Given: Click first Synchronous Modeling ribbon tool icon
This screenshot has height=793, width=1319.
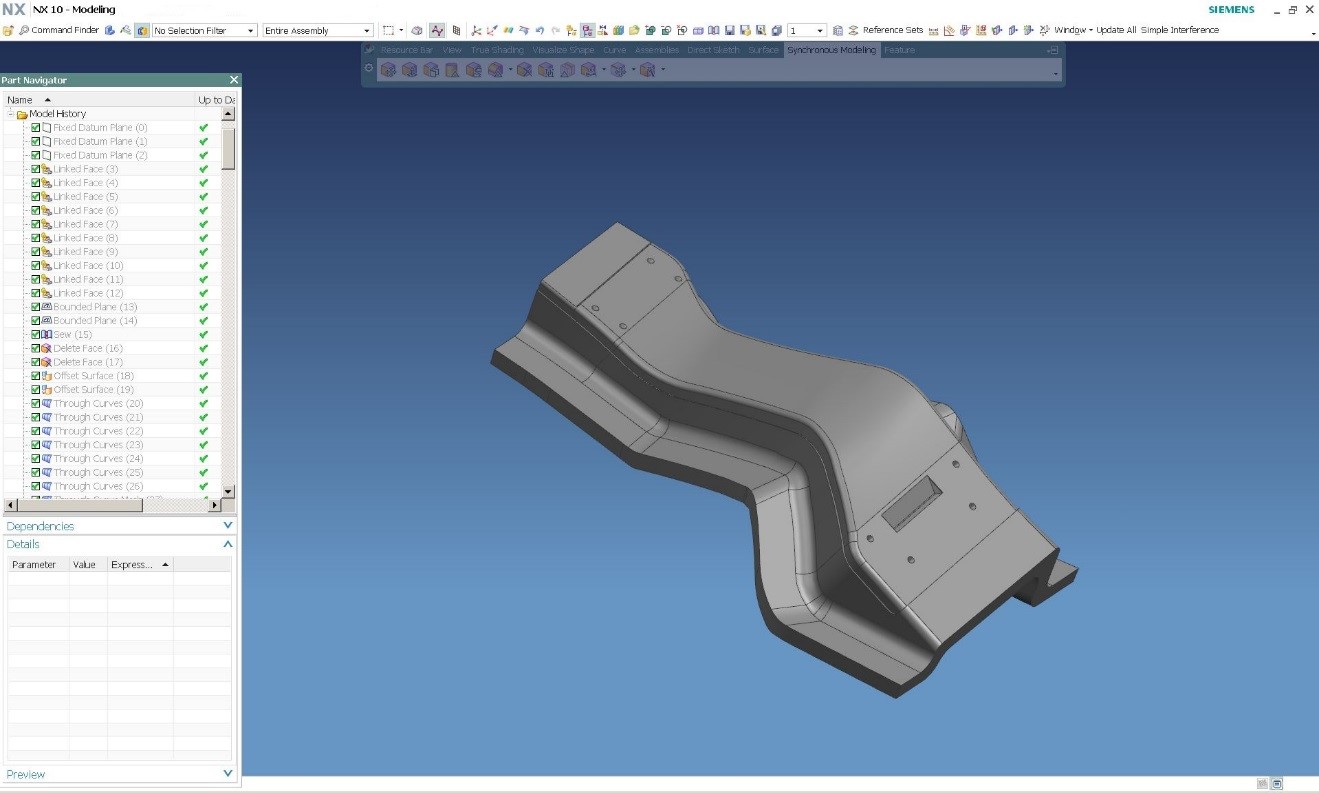Looking at the screenshot, I should coord(387,70).
